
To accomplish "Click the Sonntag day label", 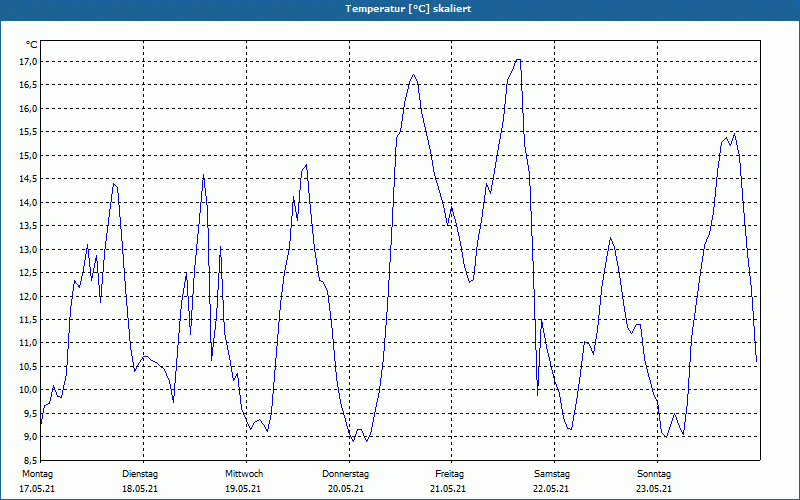I will coord(654,474).
